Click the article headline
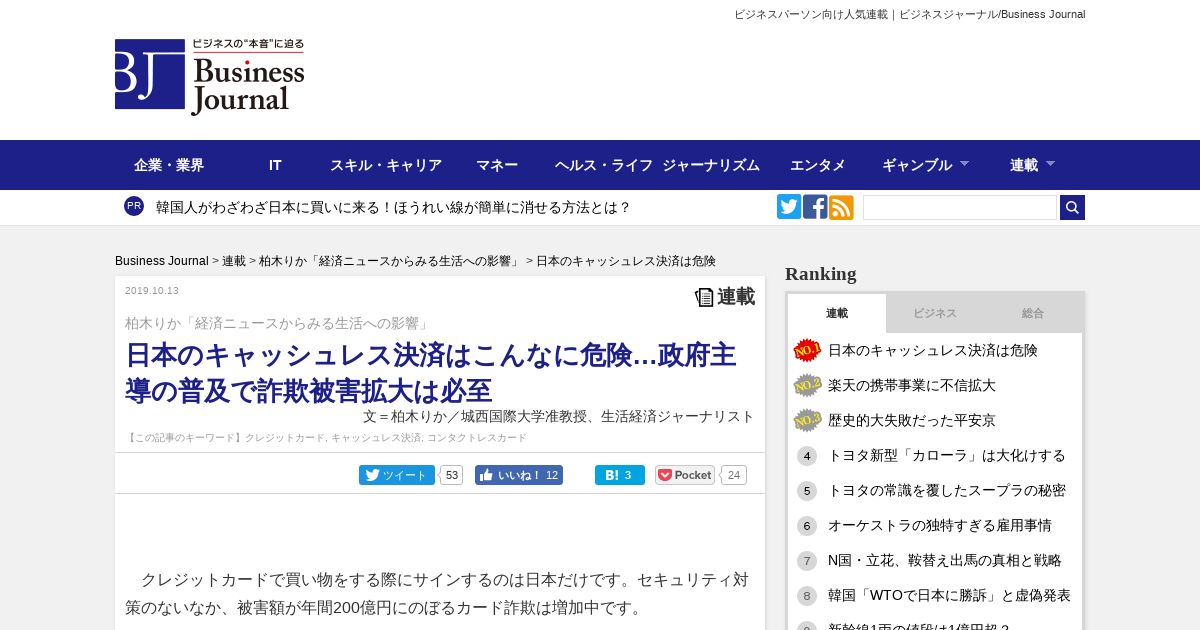This screenshot has width=1200, height=630. tap(431, 373)
